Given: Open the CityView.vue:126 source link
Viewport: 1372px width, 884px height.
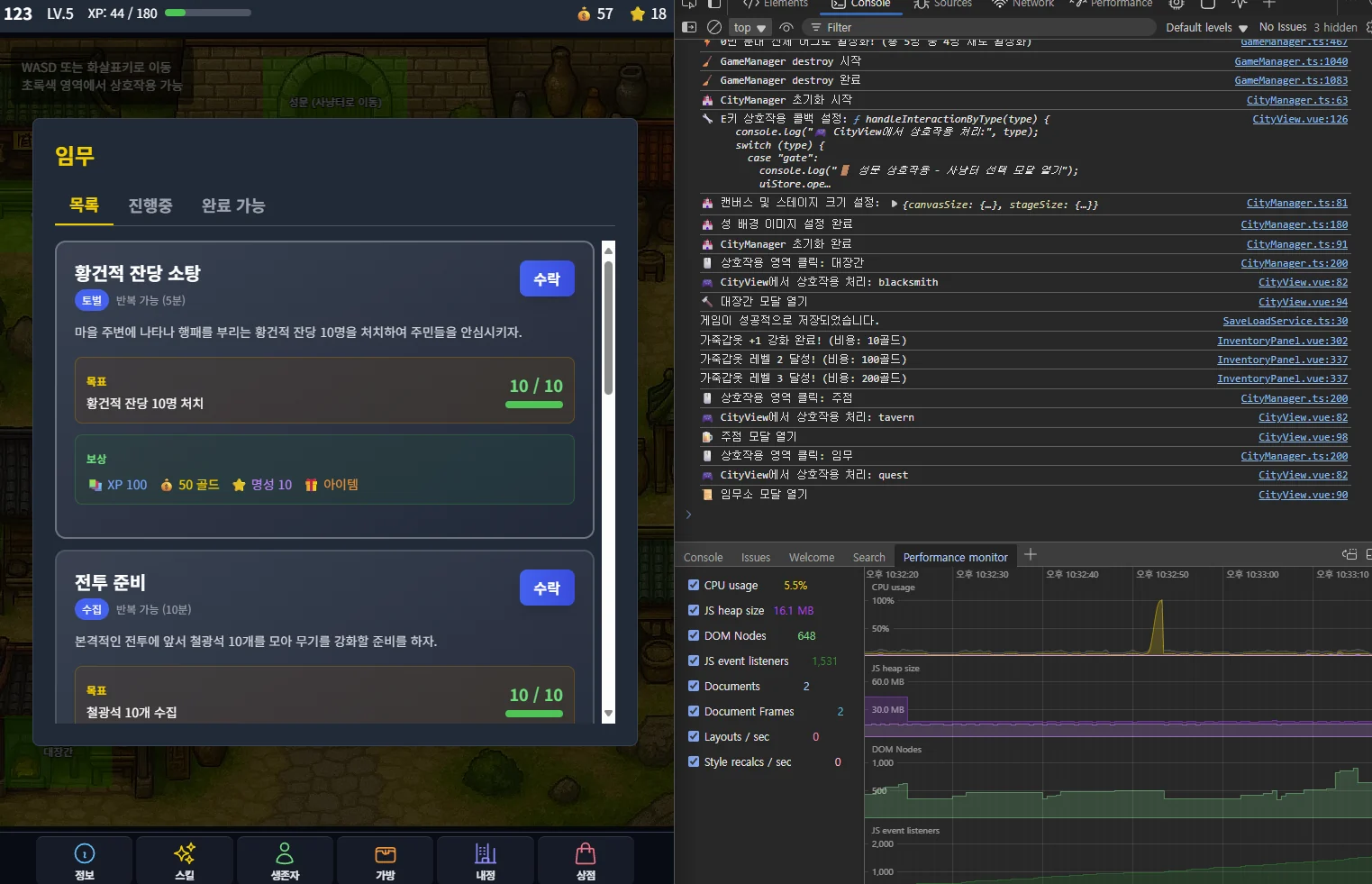Looking at the screenshot, I should (1300, 119).
